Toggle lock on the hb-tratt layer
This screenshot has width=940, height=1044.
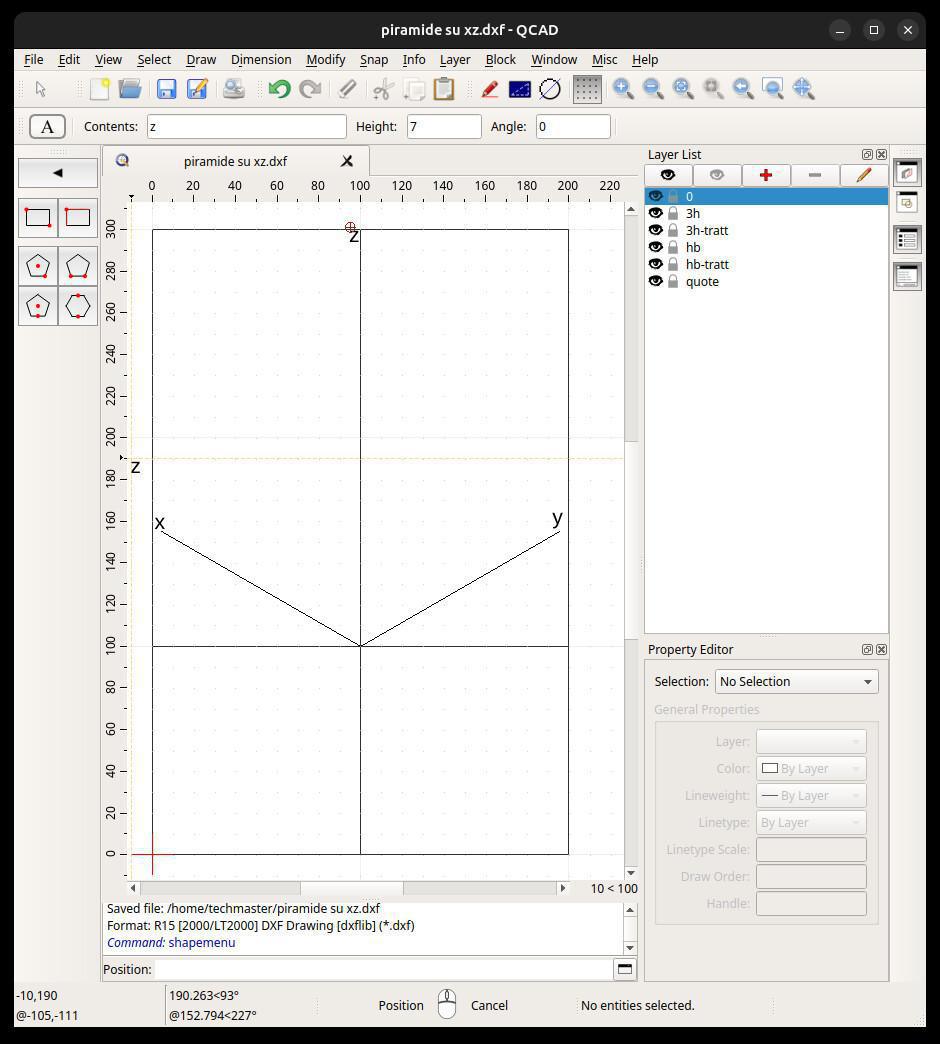[673, 264]
